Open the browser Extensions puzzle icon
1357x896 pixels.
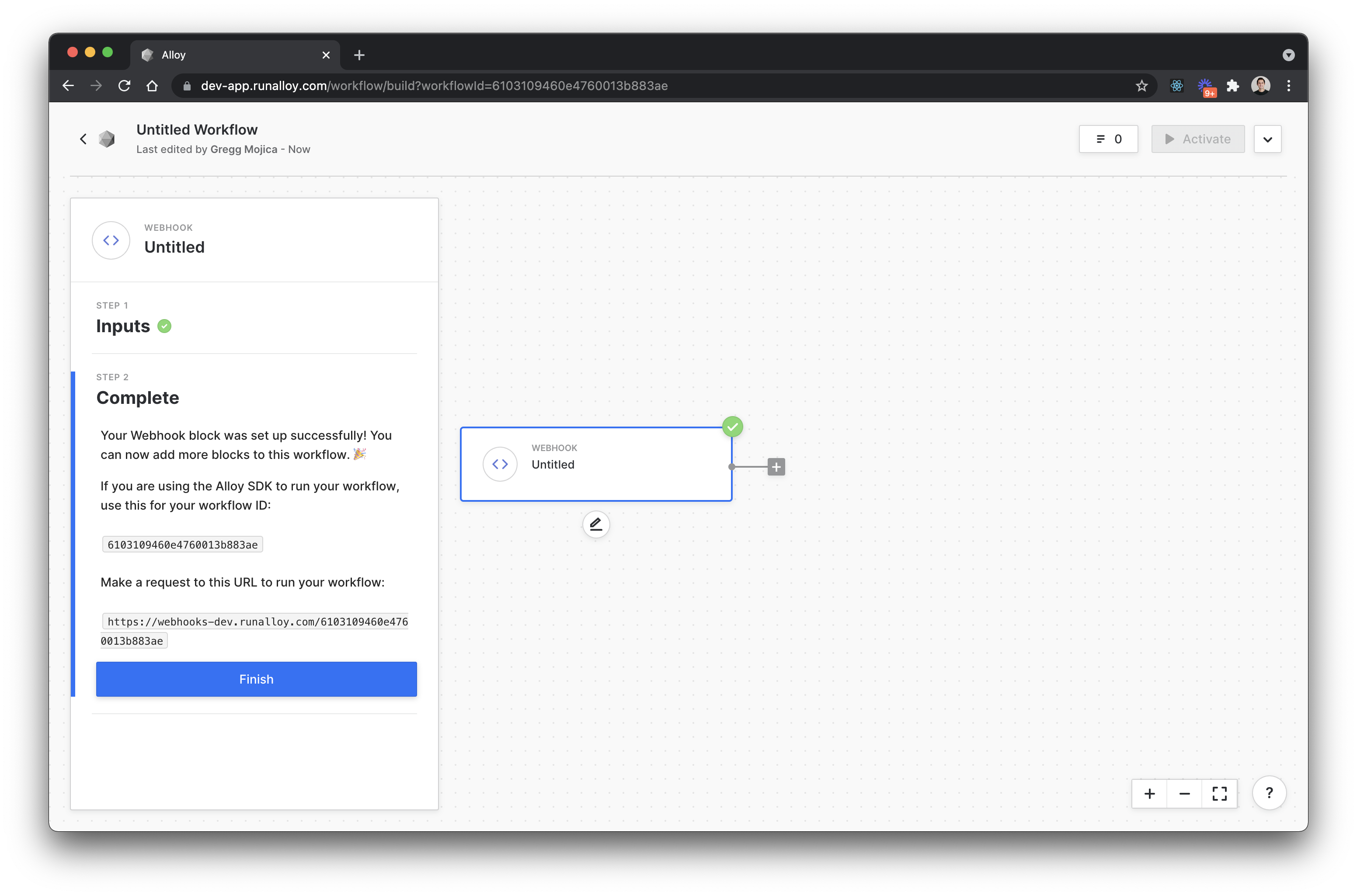(x=1233, y=86)
